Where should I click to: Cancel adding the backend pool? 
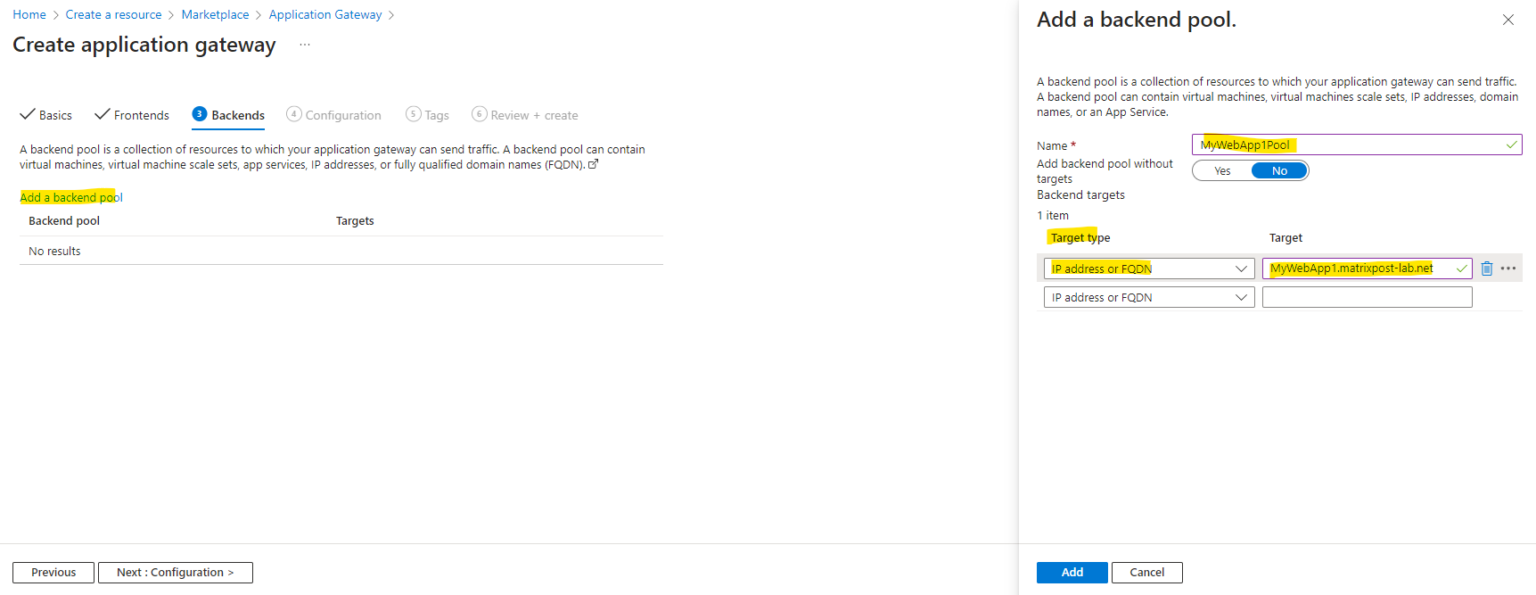(1147, 572)
